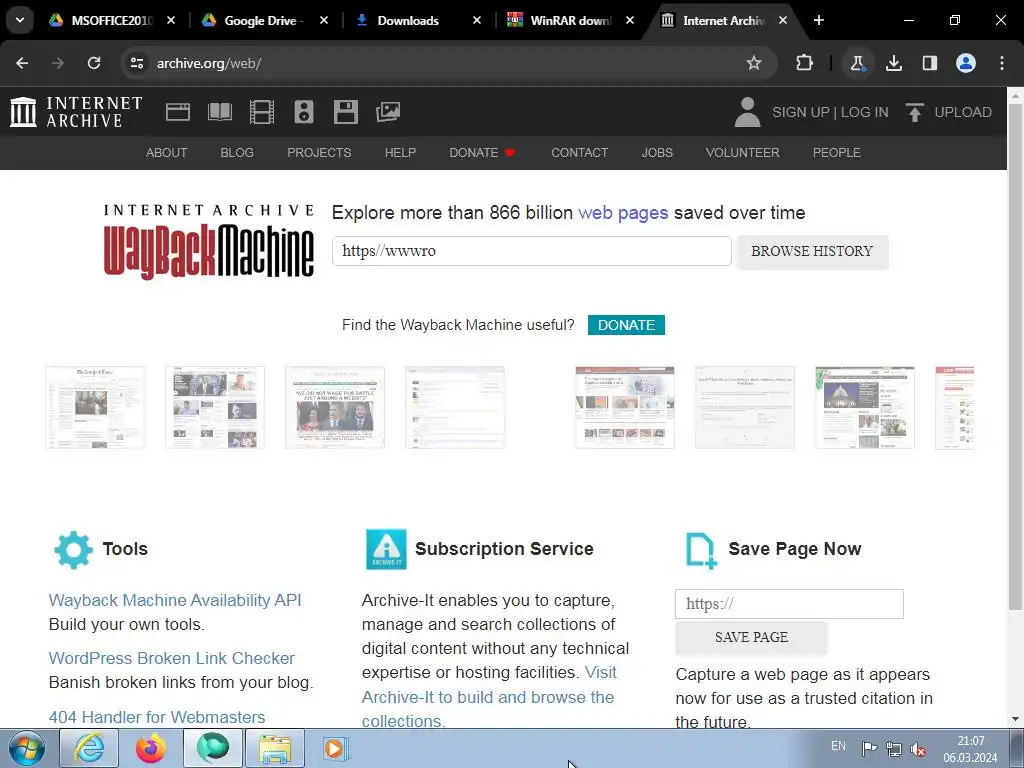The height and width of the screenshot is (768, 1024).
Task: View site information icon in address bar
Action: coord(136,63)
